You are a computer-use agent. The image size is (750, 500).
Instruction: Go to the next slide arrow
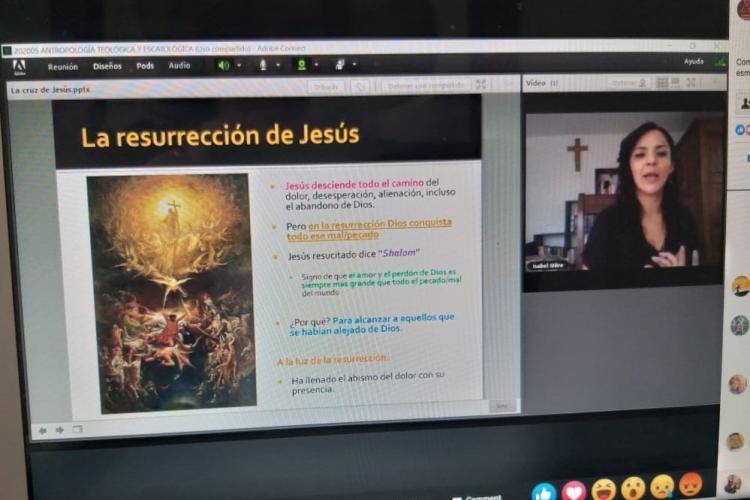click(x=60, y=430)
